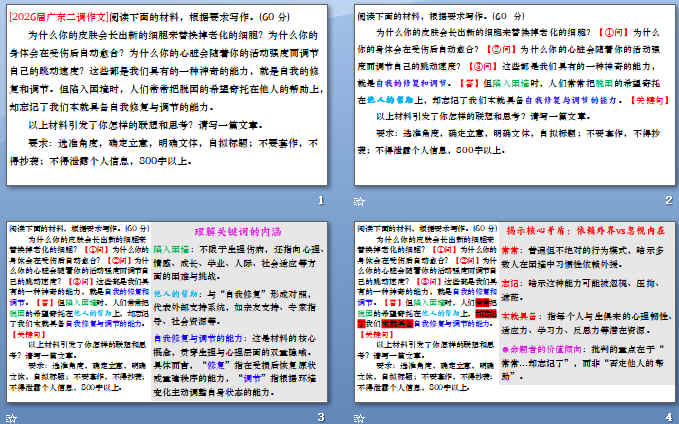Click slide number 3 label
679x424 pixels.
tap(320, 416)
